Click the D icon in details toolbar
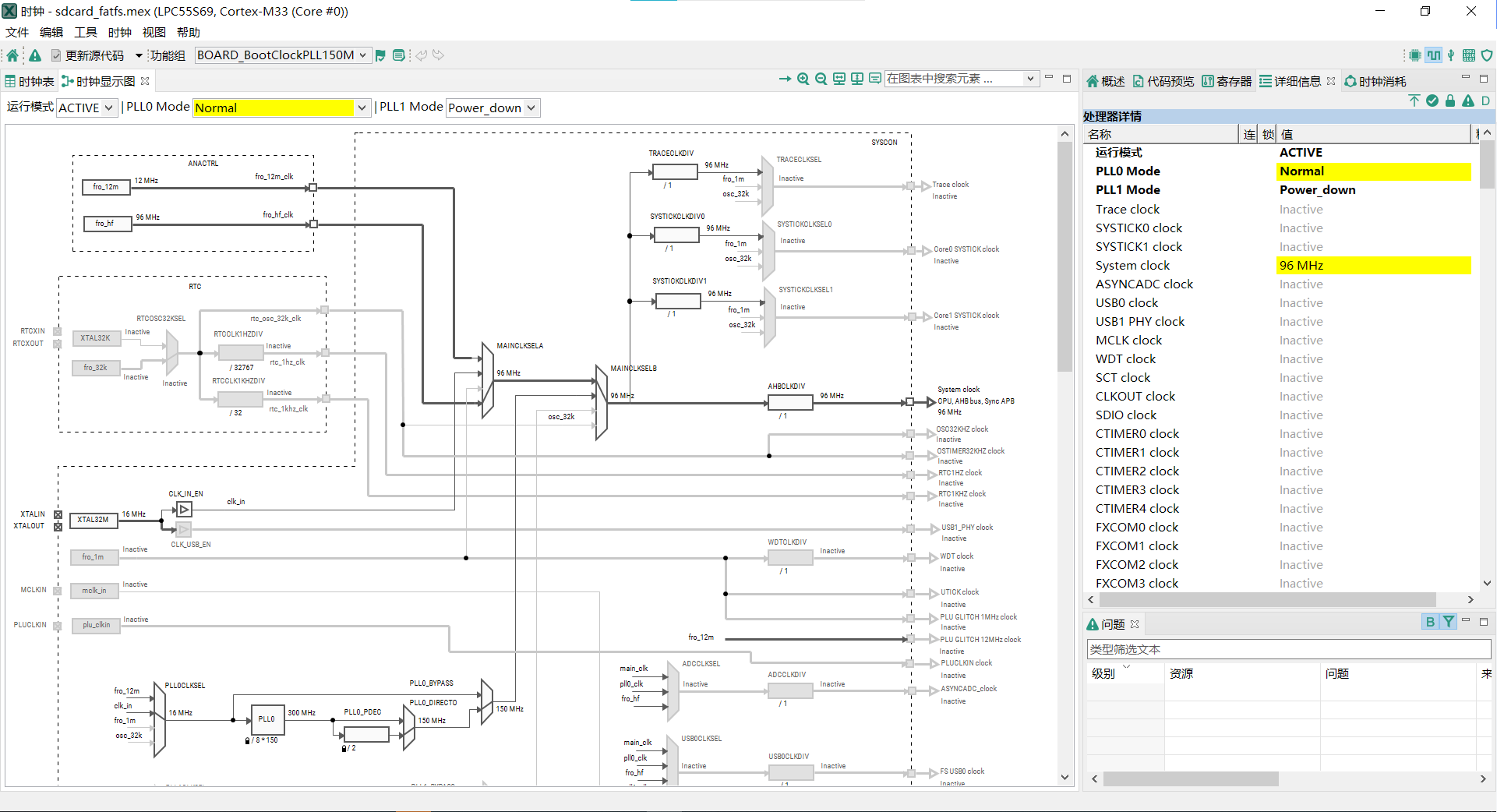The height and width of the screenshot is (812, 1497). [1486, 101]
